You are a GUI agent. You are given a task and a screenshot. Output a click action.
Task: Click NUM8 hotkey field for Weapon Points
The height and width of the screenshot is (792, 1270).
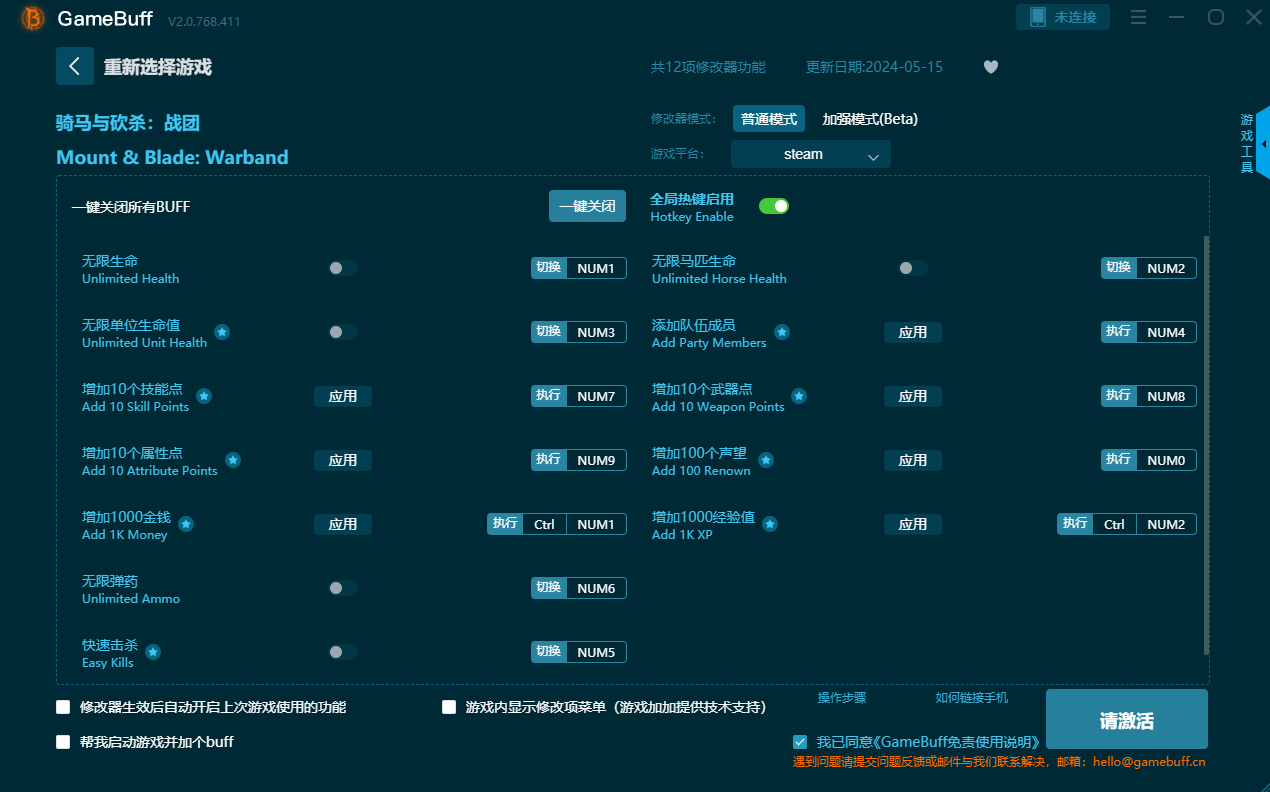pos(1166,396)
